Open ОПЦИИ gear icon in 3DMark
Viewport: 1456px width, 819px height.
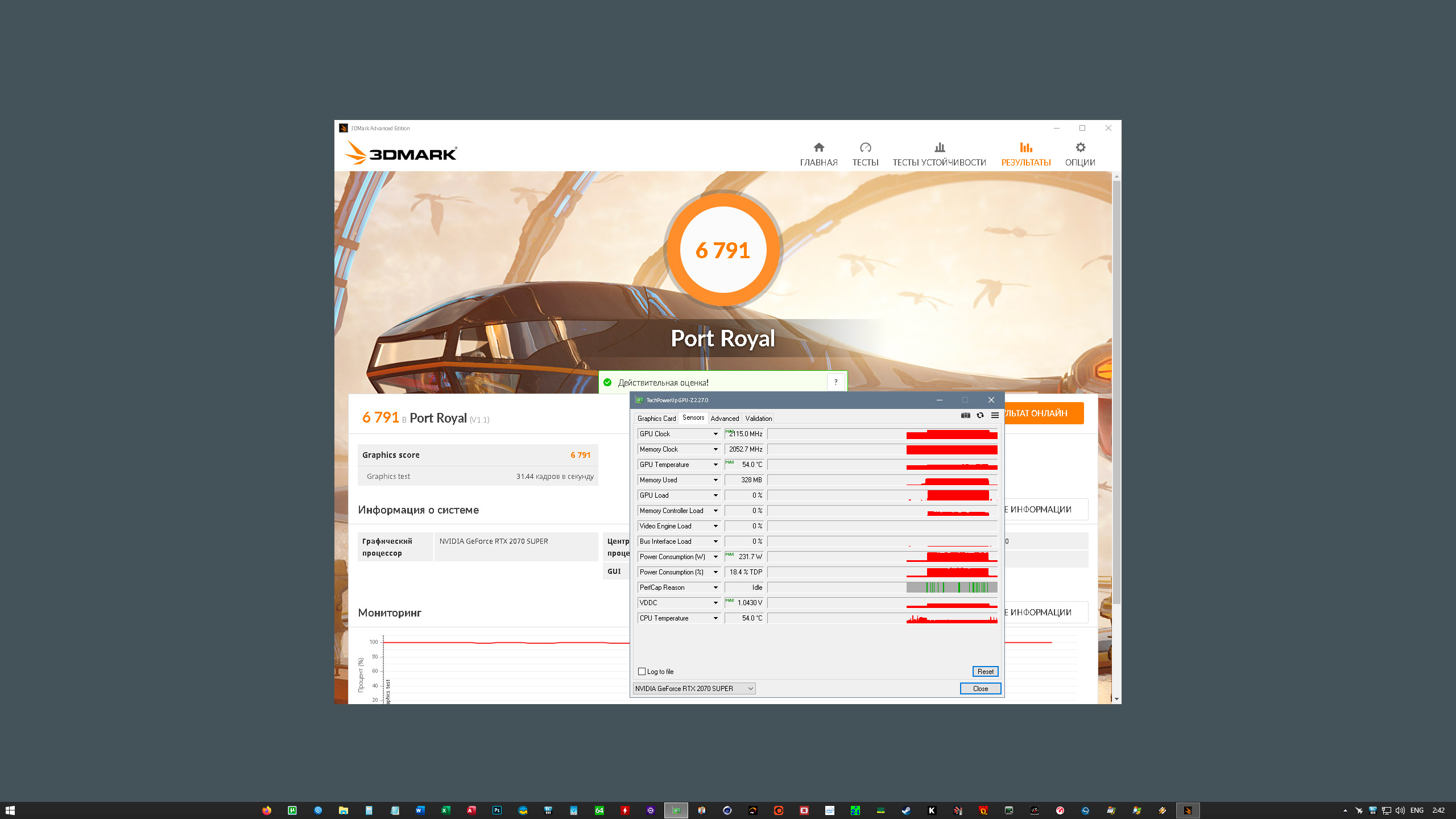coord(1080,148)
